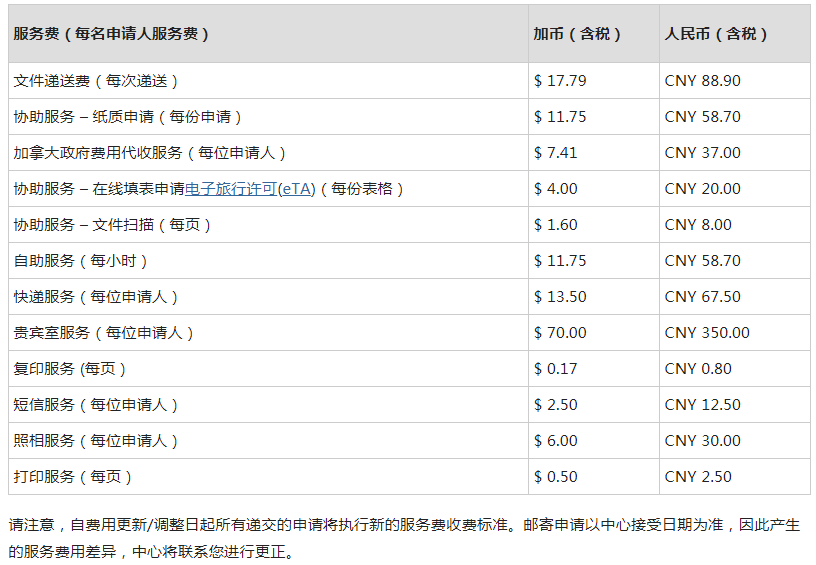Select the 文件递送费 row label
Image resolution: width=816 pixels, height=565 pixels.
tap(96, 81)
